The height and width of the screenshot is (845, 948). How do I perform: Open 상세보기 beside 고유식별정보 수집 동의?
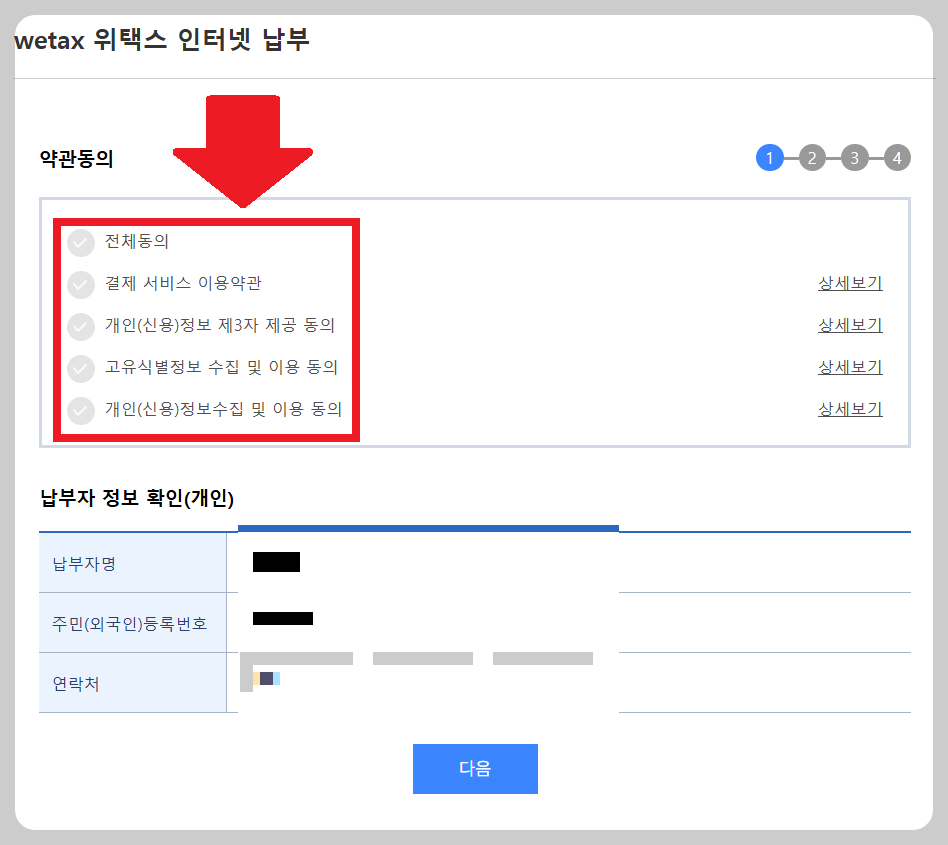[849, 367]
